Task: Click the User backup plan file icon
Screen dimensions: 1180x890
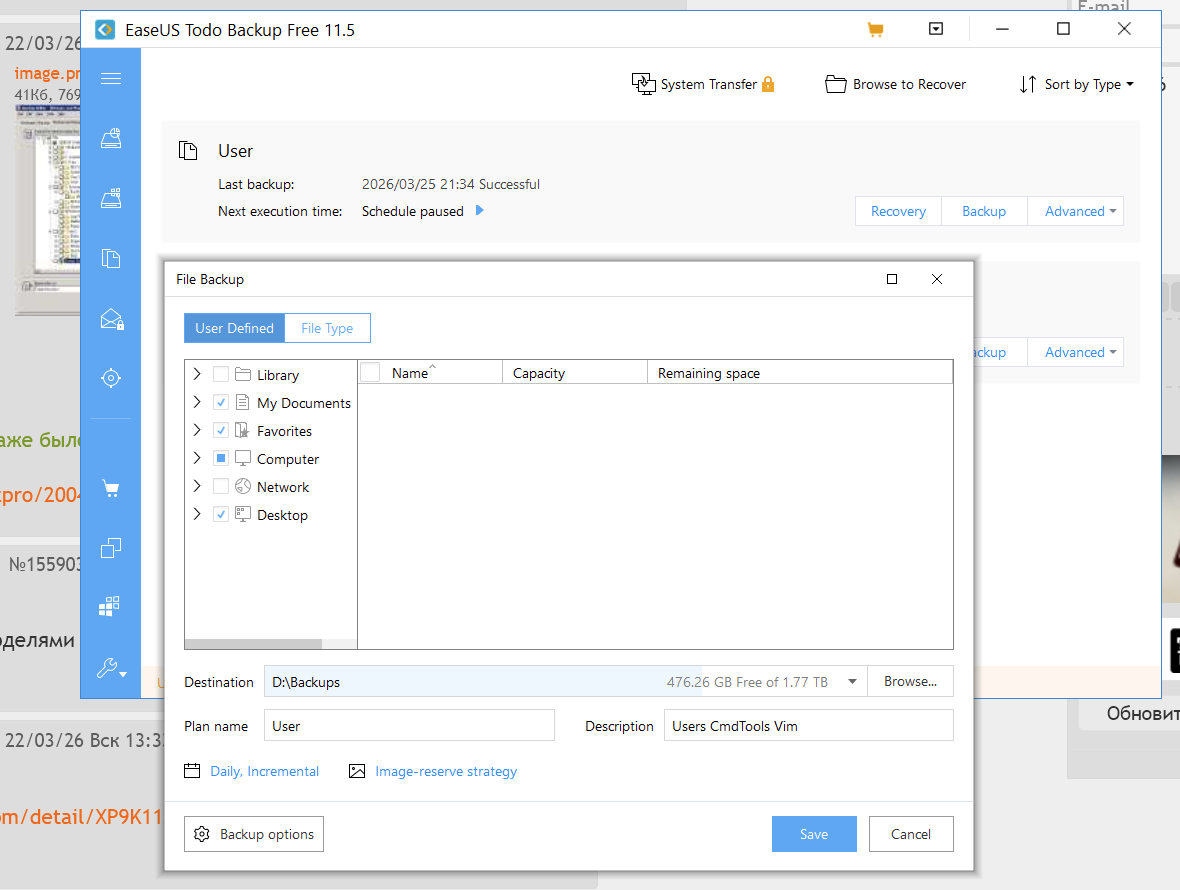Action: pos(188,150)
